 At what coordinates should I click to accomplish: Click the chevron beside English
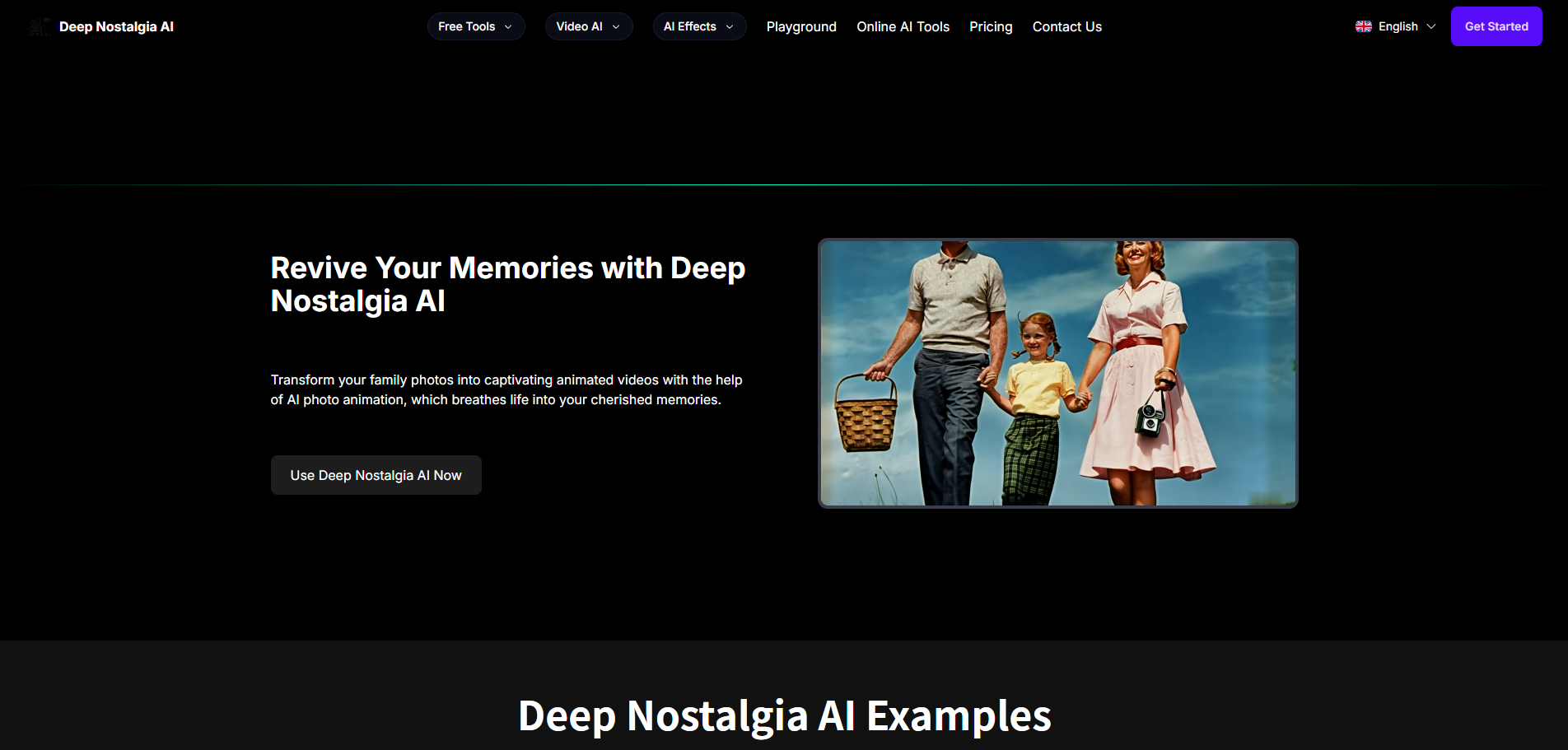point(1431,26)
